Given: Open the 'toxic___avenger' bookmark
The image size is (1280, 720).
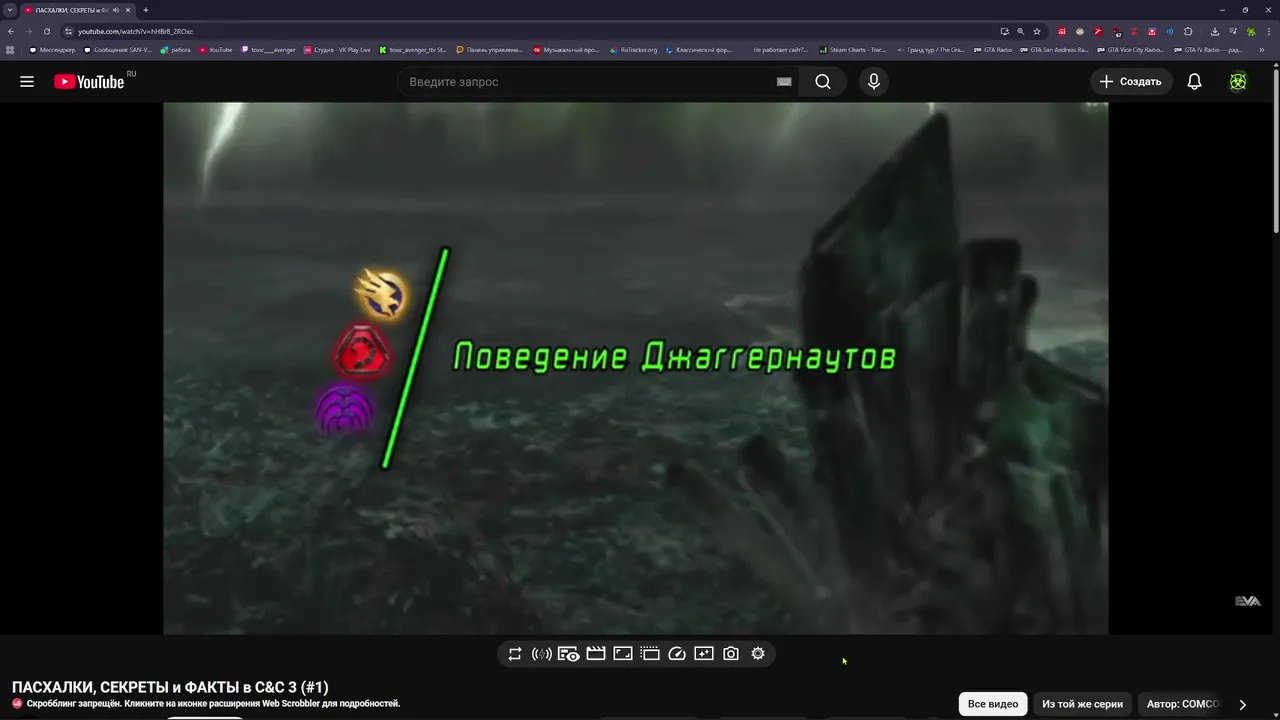Looking at the screenshot, I should click(x=269, y=49).
